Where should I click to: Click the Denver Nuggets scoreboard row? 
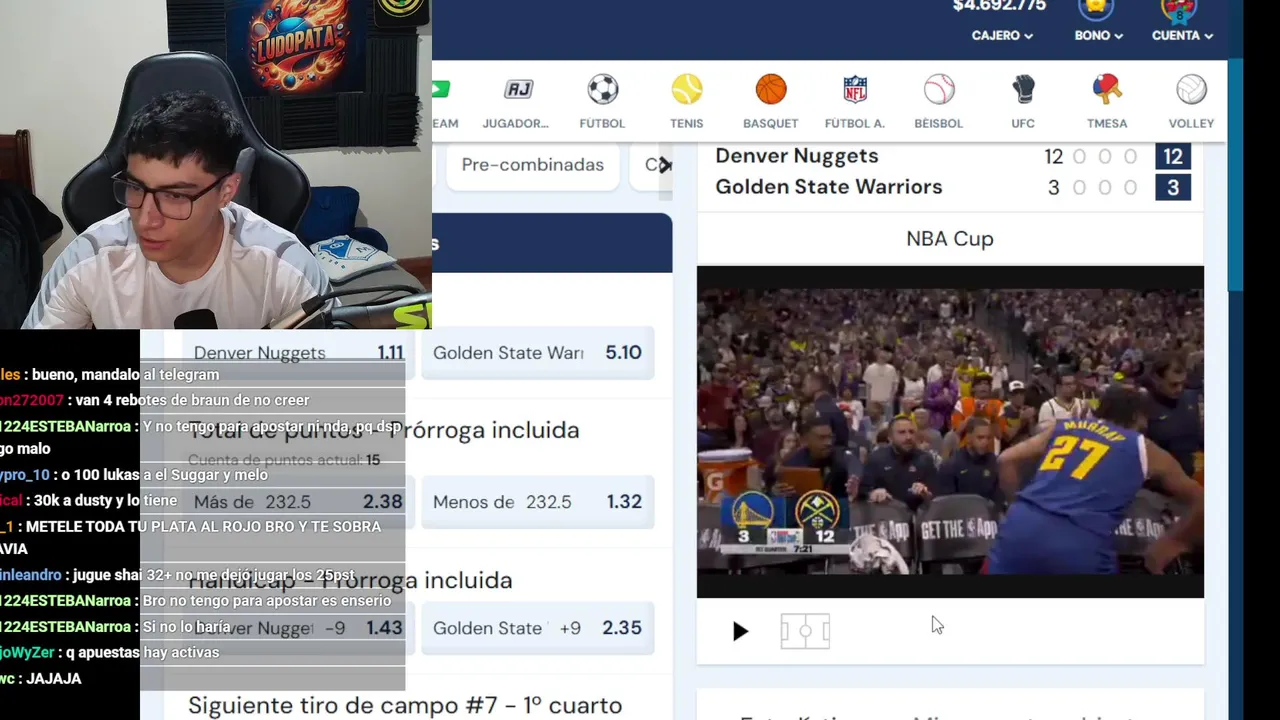point(950,157)
